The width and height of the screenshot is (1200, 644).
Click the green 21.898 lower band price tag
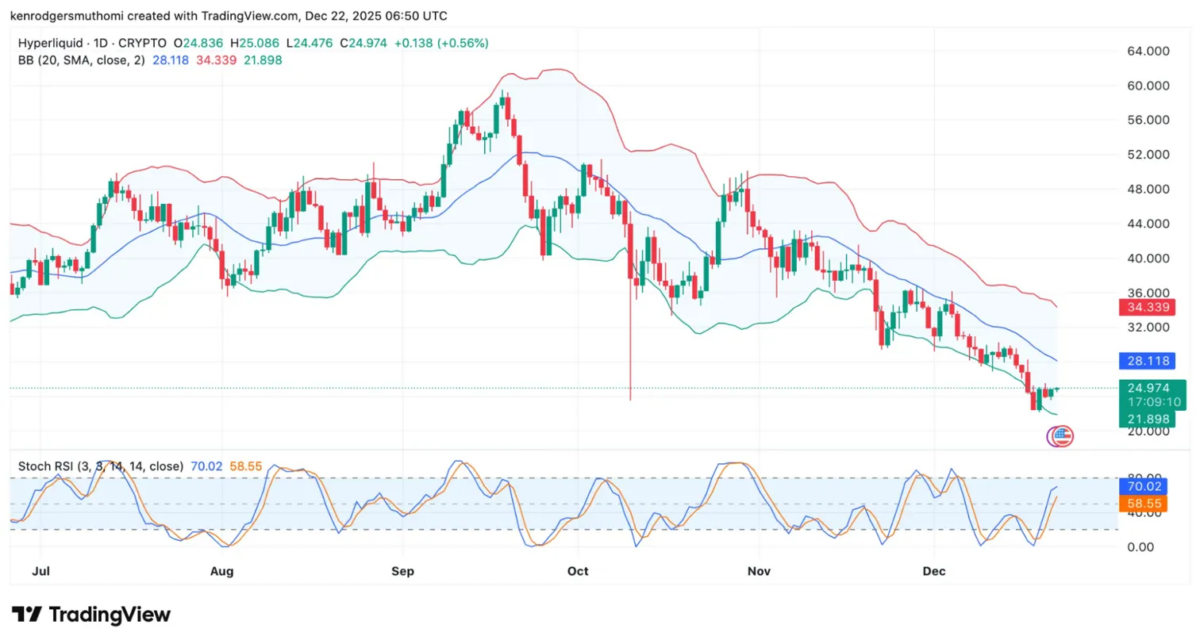1147,419
